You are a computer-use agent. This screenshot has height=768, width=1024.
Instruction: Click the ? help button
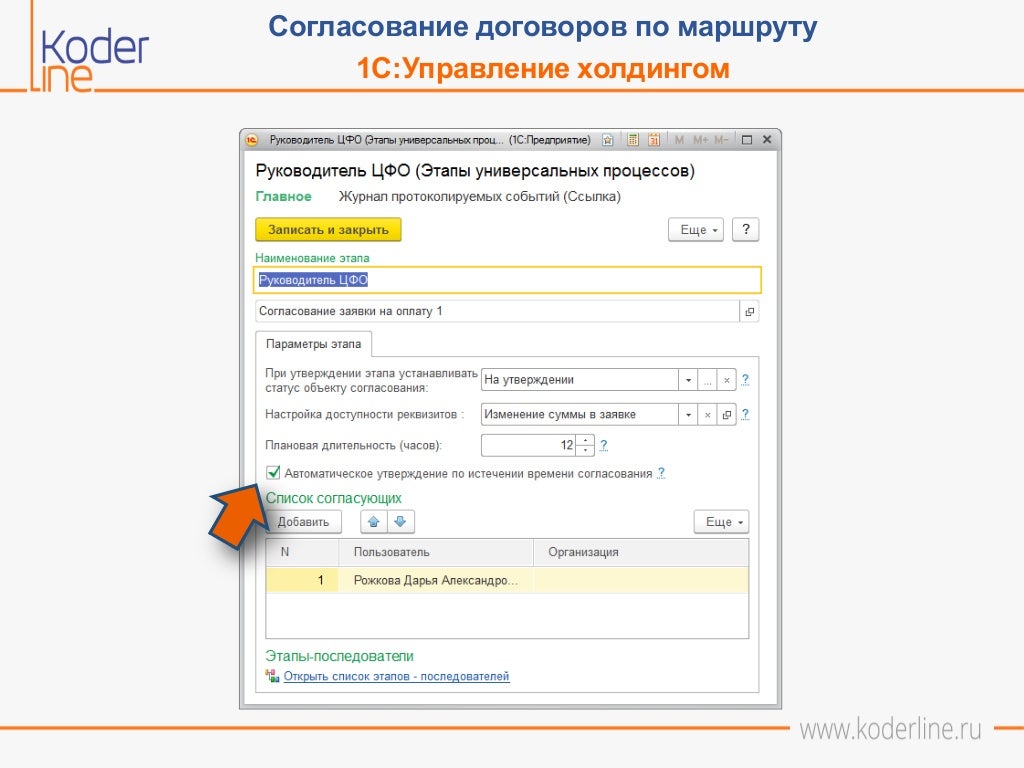coord(746,229)
